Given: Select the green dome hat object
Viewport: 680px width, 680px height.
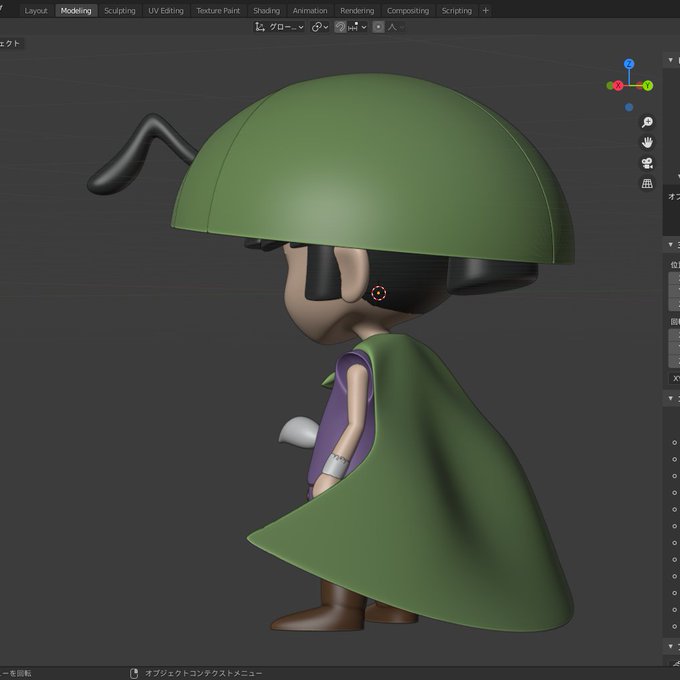Looking at the screenshot, I should [373, 169].
